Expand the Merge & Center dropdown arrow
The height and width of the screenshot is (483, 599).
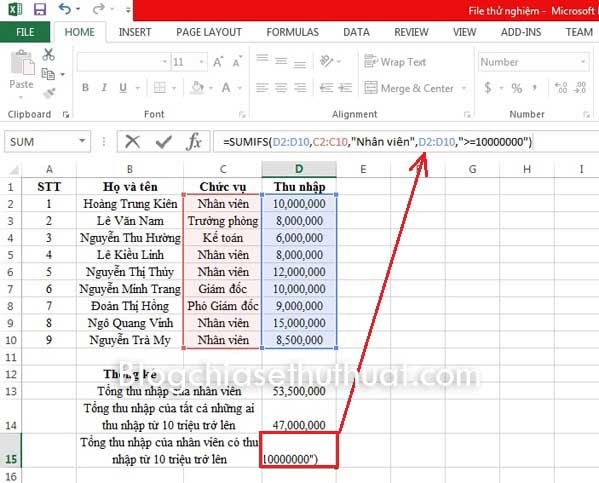[464, 88]
